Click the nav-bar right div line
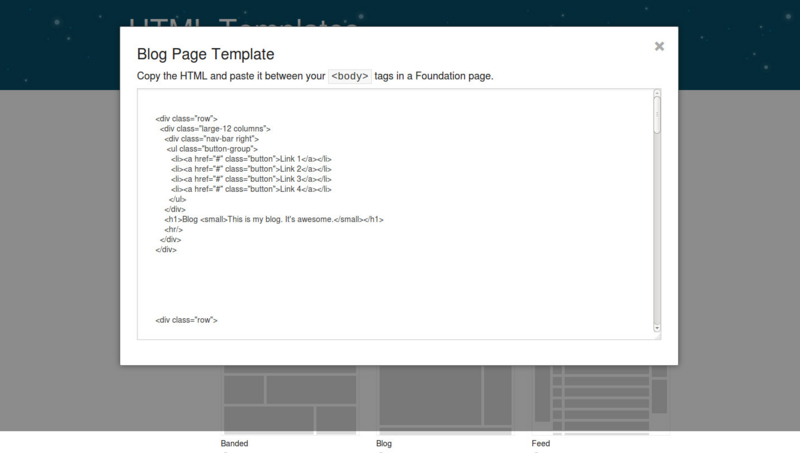 tap(212, 139)
